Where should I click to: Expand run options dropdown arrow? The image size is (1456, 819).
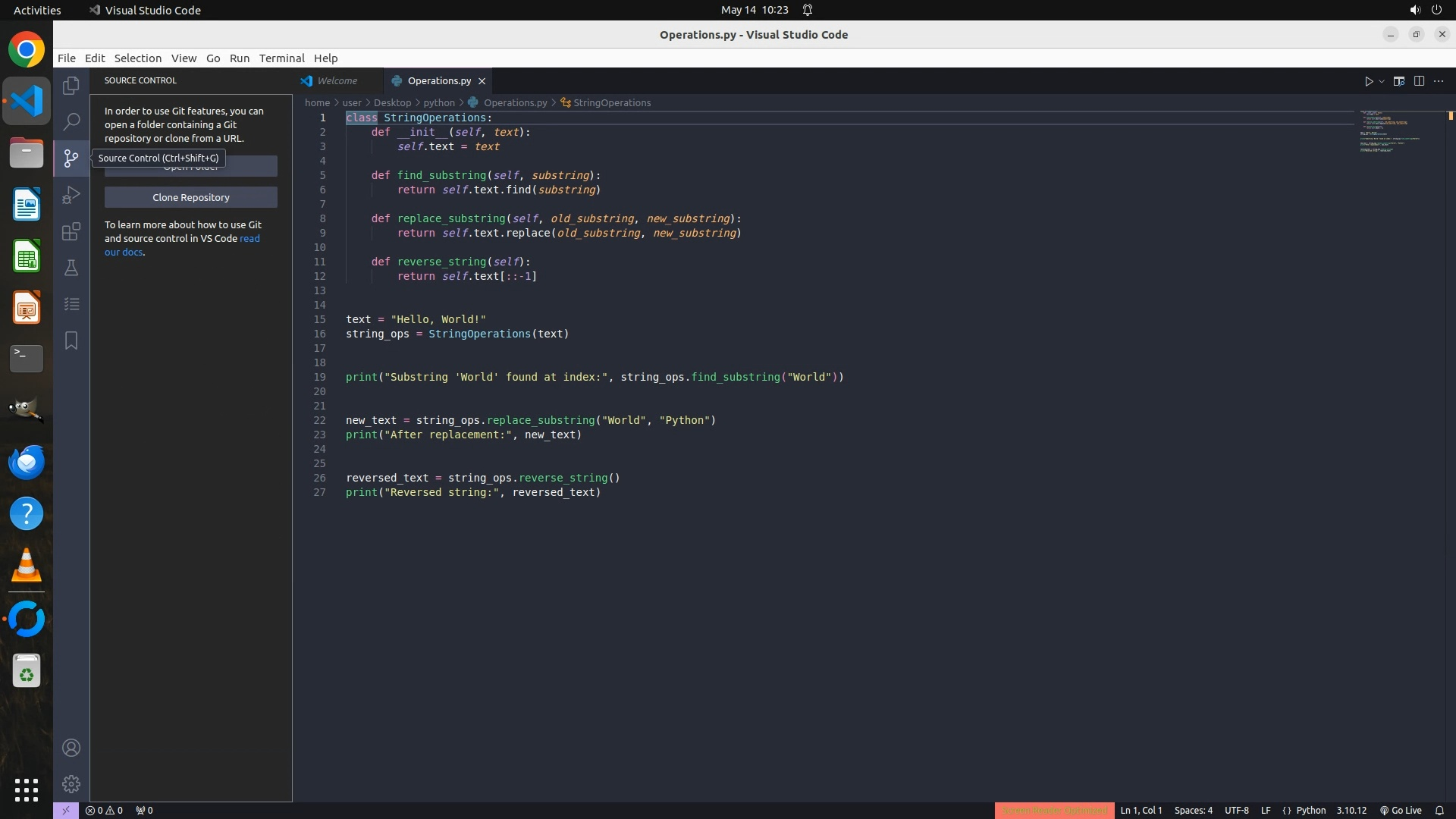click(x=1382, y=81)
